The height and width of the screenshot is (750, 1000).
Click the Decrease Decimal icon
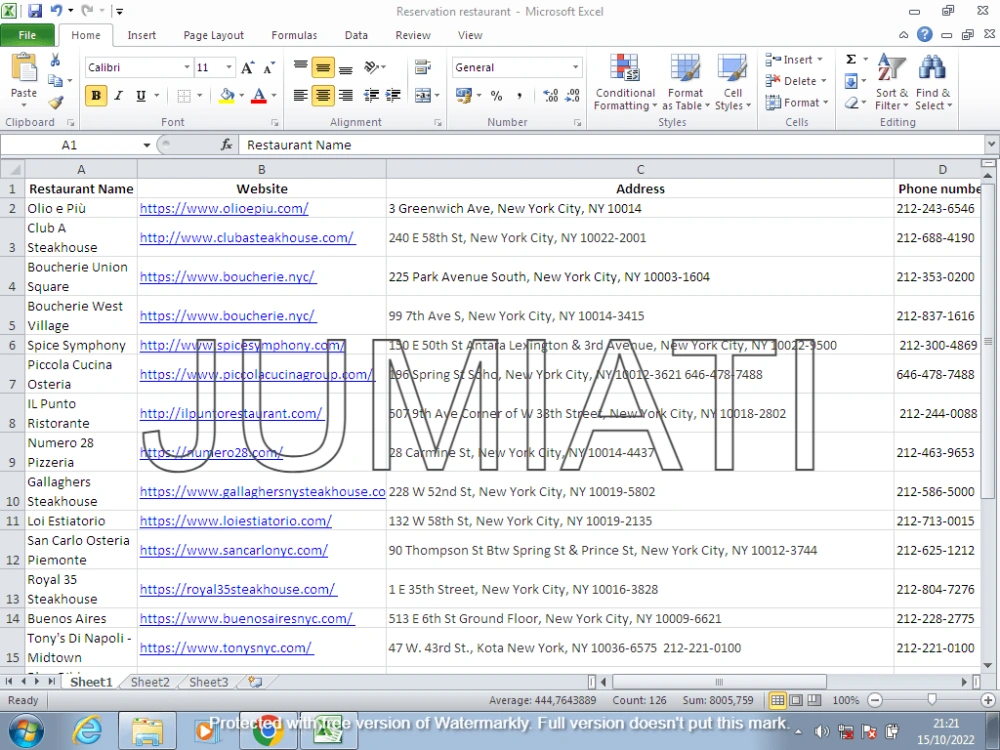pos(573,96)
